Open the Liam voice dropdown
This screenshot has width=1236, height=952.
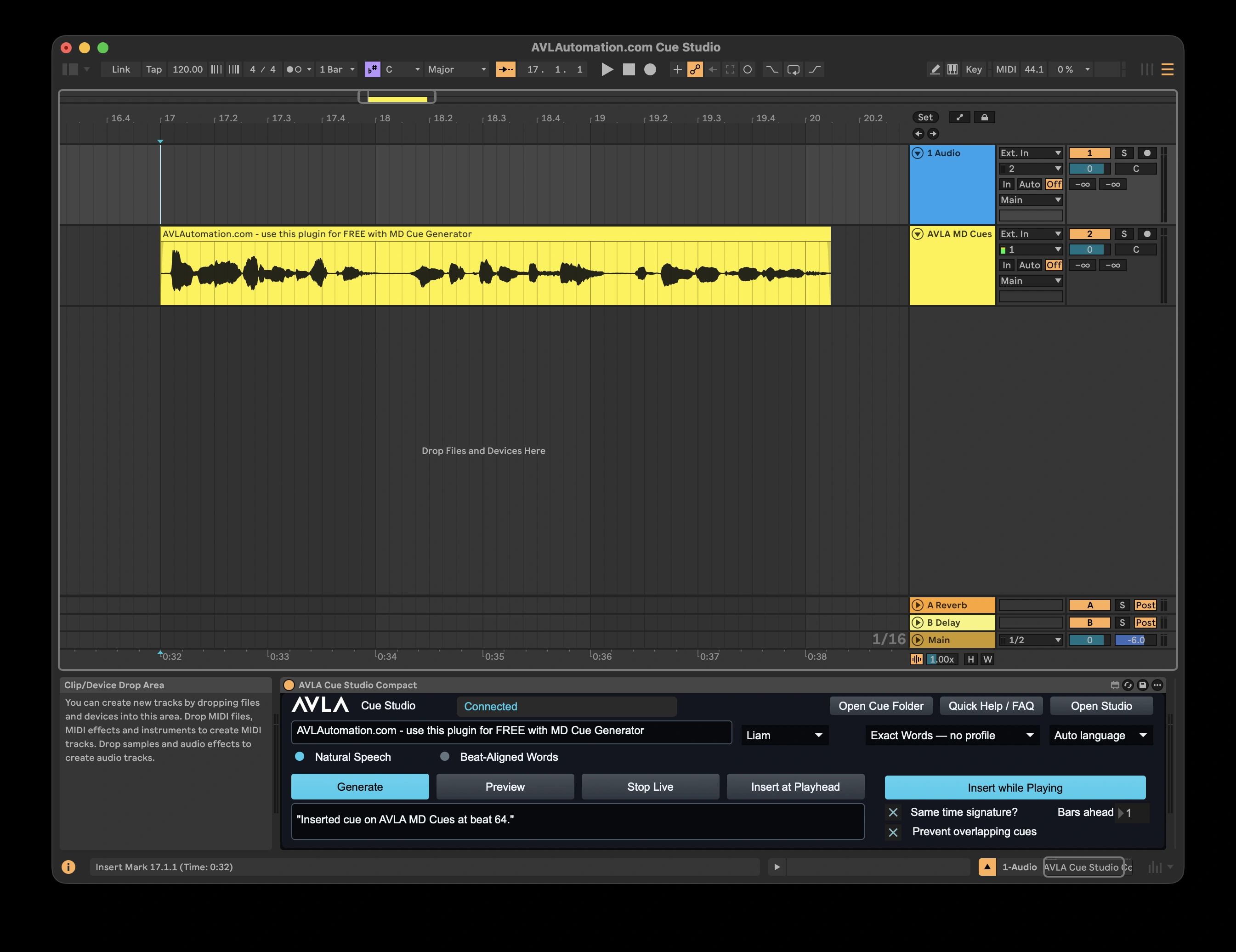point(785,735)
